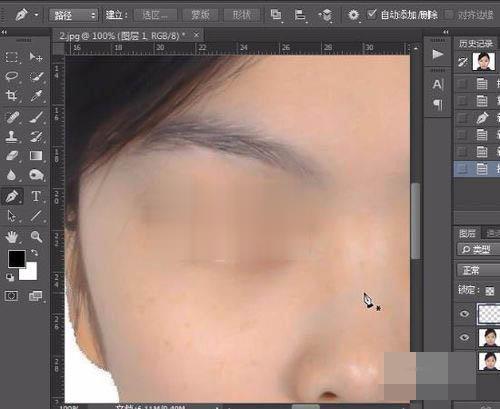This screenshot has width=500, height=409.
Task: Toggle visibility of the second portrait layer
Action: point(464,337)
